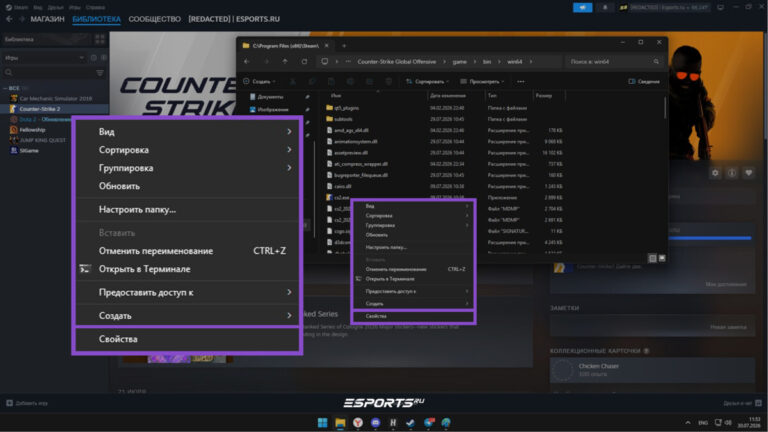Click the recent activity clock icon in Steam sidebar

pyautogui.click(x=94, y=58)
